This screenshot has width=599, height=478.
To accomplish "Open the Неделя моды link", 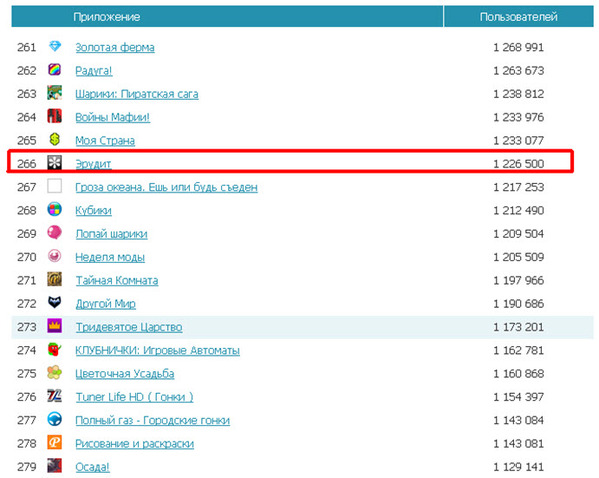I will tap(110, 257).
